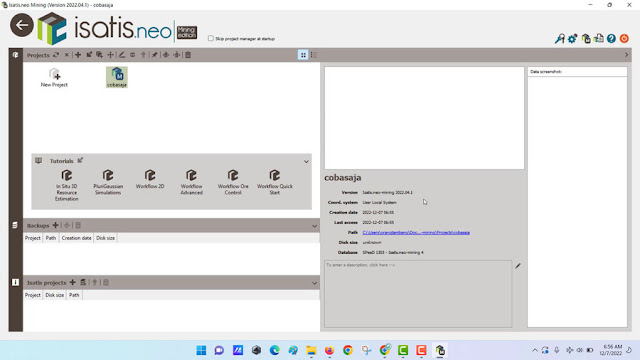Select the cobasaja project

point(117,78)
